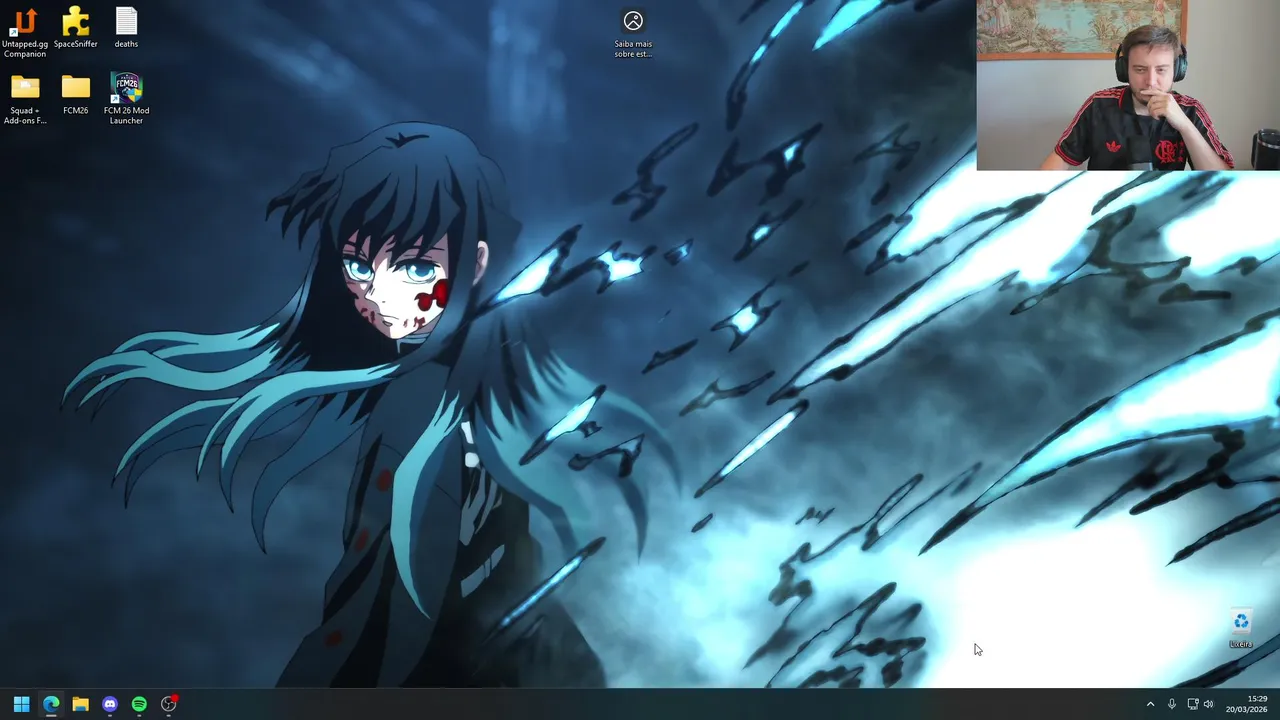Click the microphone tray icon

tap(1172, 704)
